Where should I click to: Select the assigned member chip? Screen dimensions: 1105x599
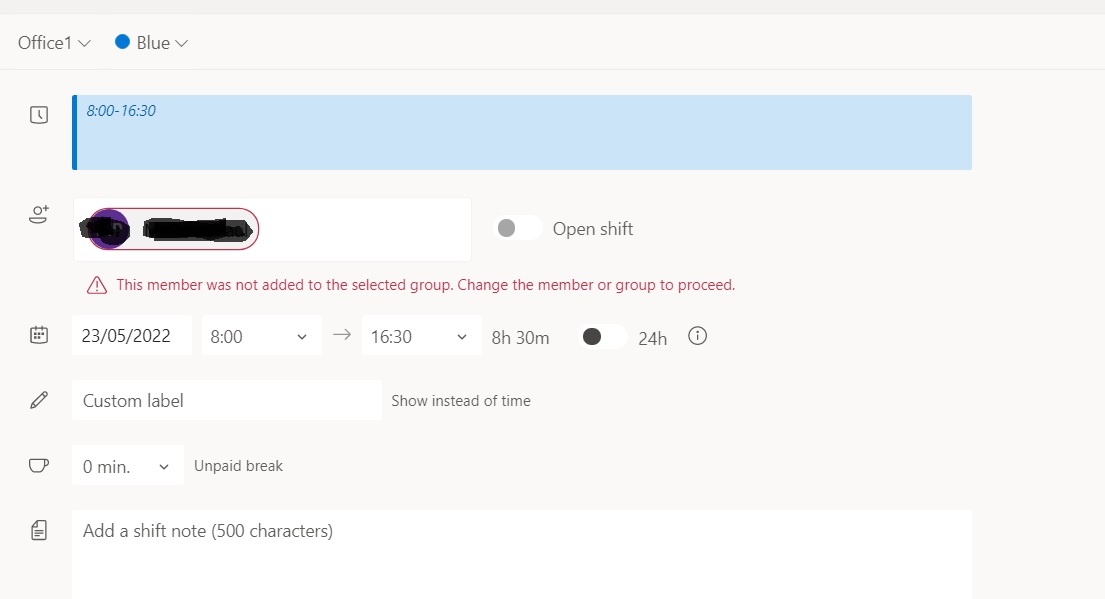[x=173, y=229]
